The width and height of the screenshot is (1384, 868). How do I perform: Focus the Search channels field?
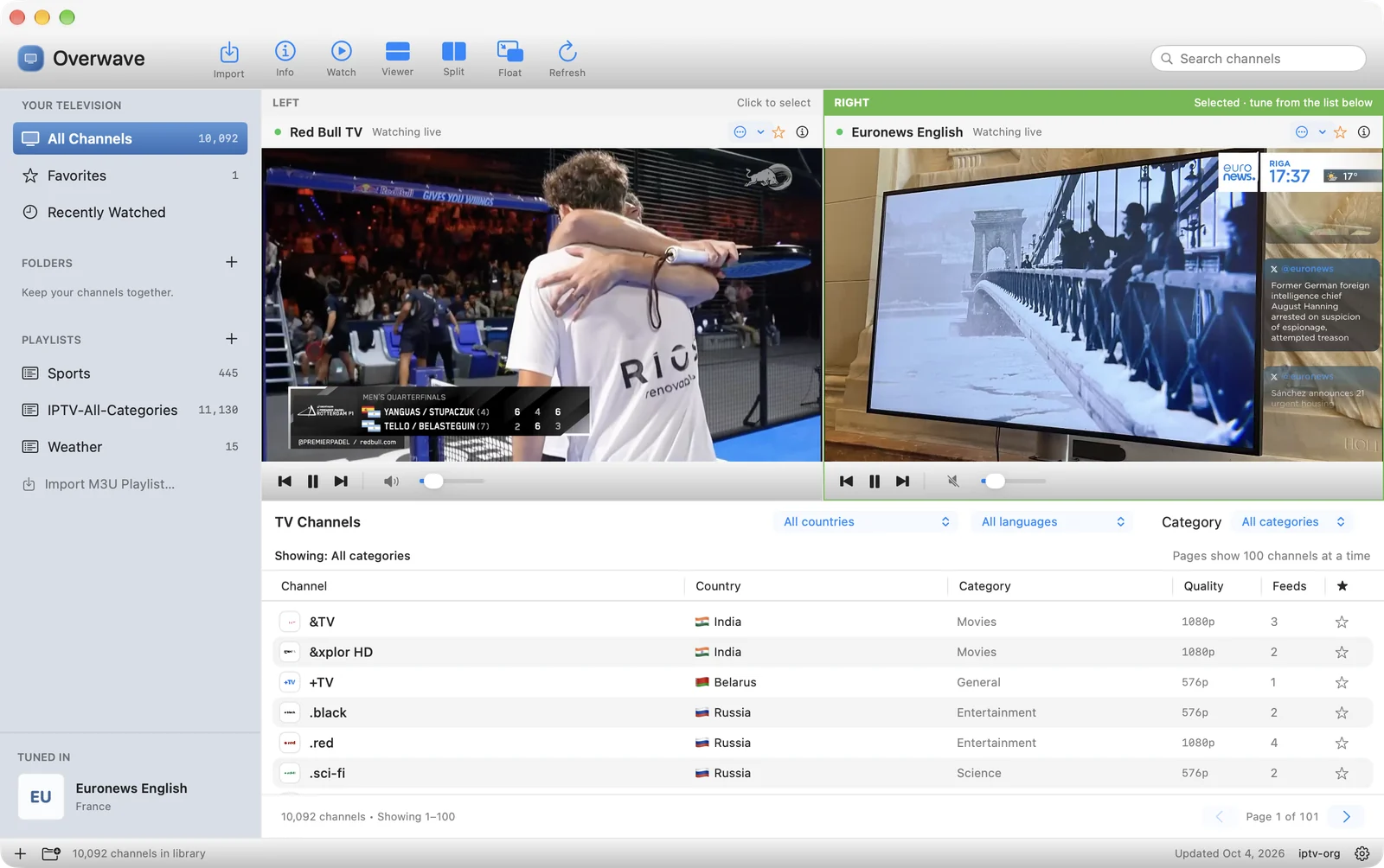coord(1259,59)
